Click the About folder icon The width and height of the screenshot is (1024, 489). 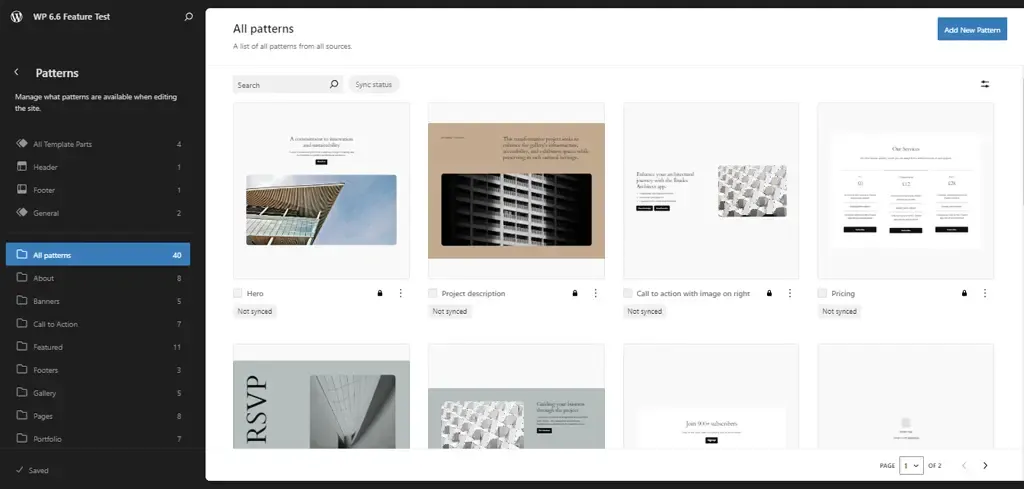[22, 277]
